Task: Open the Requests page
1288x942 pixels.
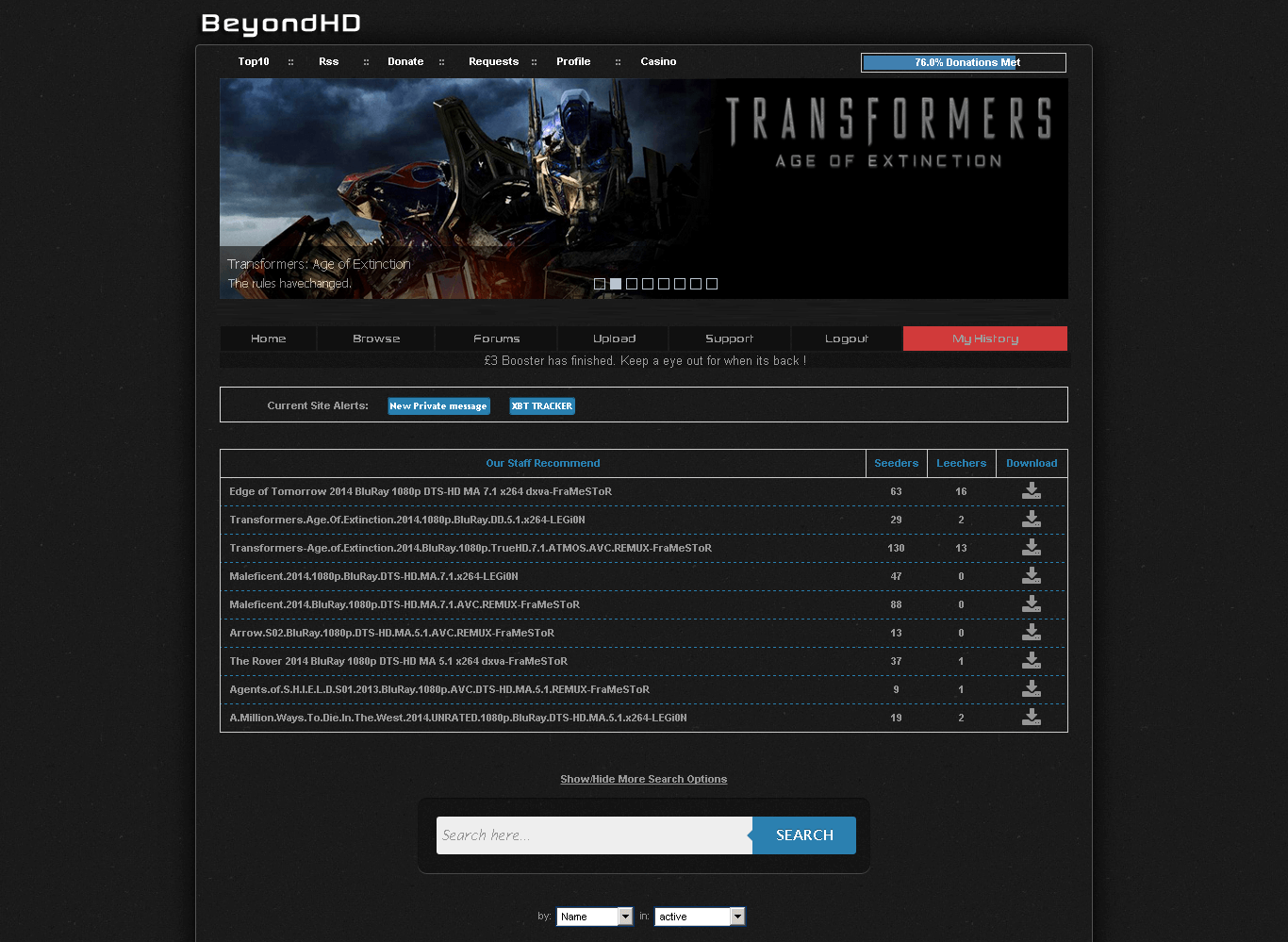Action: pyautogui.click(x=493, y=61)
